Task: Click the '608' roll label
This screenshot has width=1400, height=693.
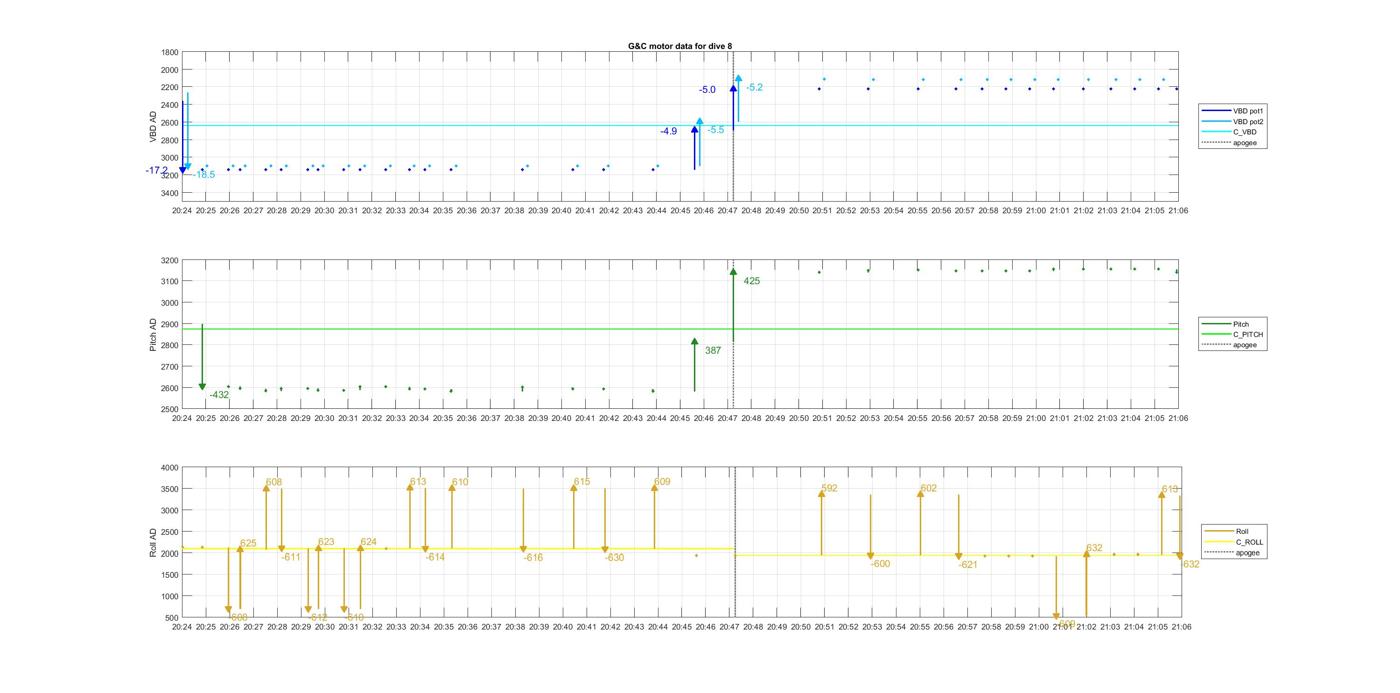Action: coord(274,482)
